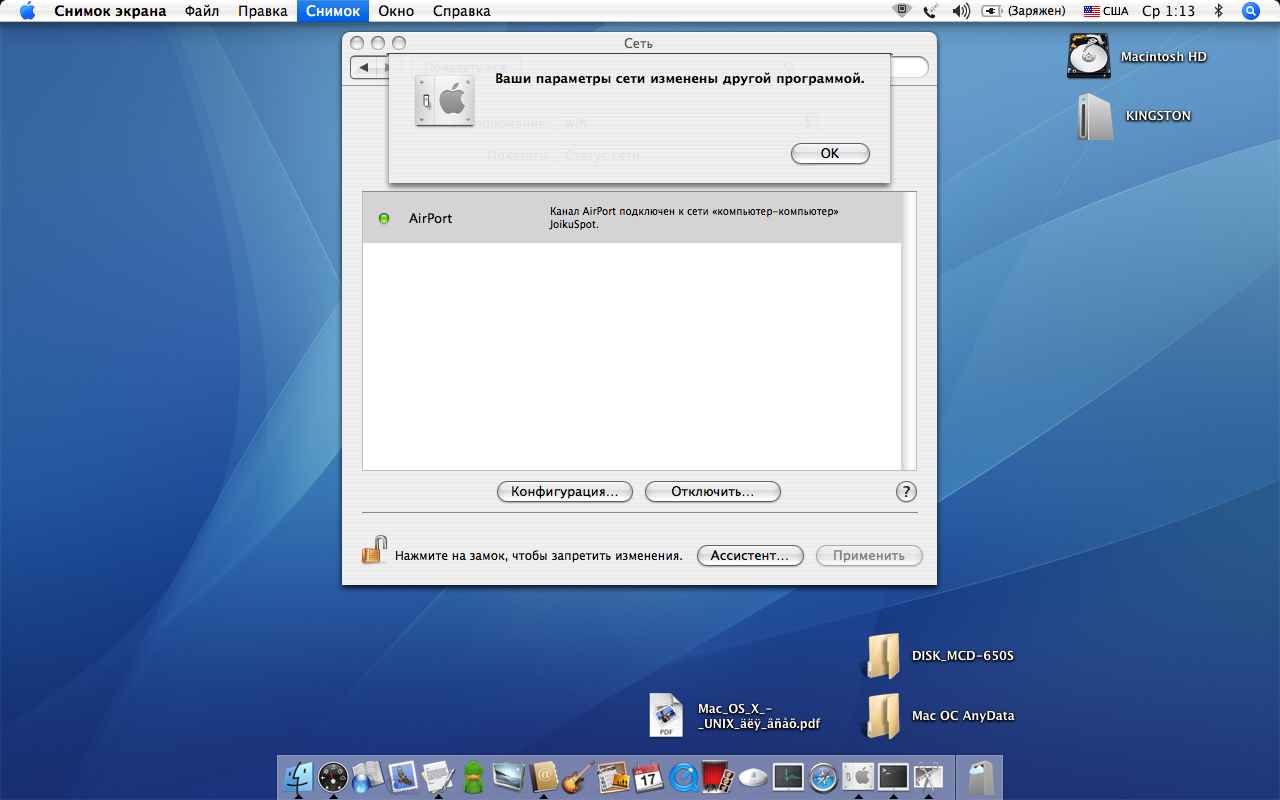Open the round help question-mark button
Screen dimensions: 1280x800
tap(906, 492)
